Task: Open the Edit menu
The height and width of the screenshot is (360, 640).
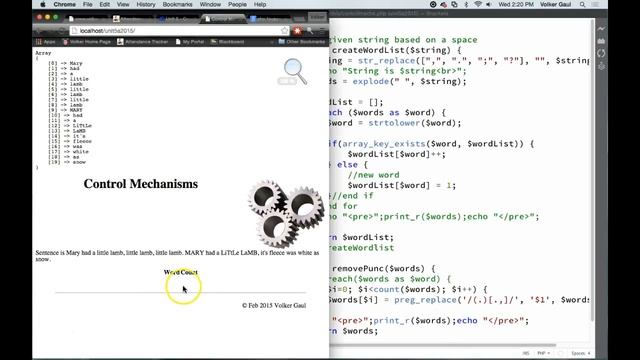Action: [104, 4]
